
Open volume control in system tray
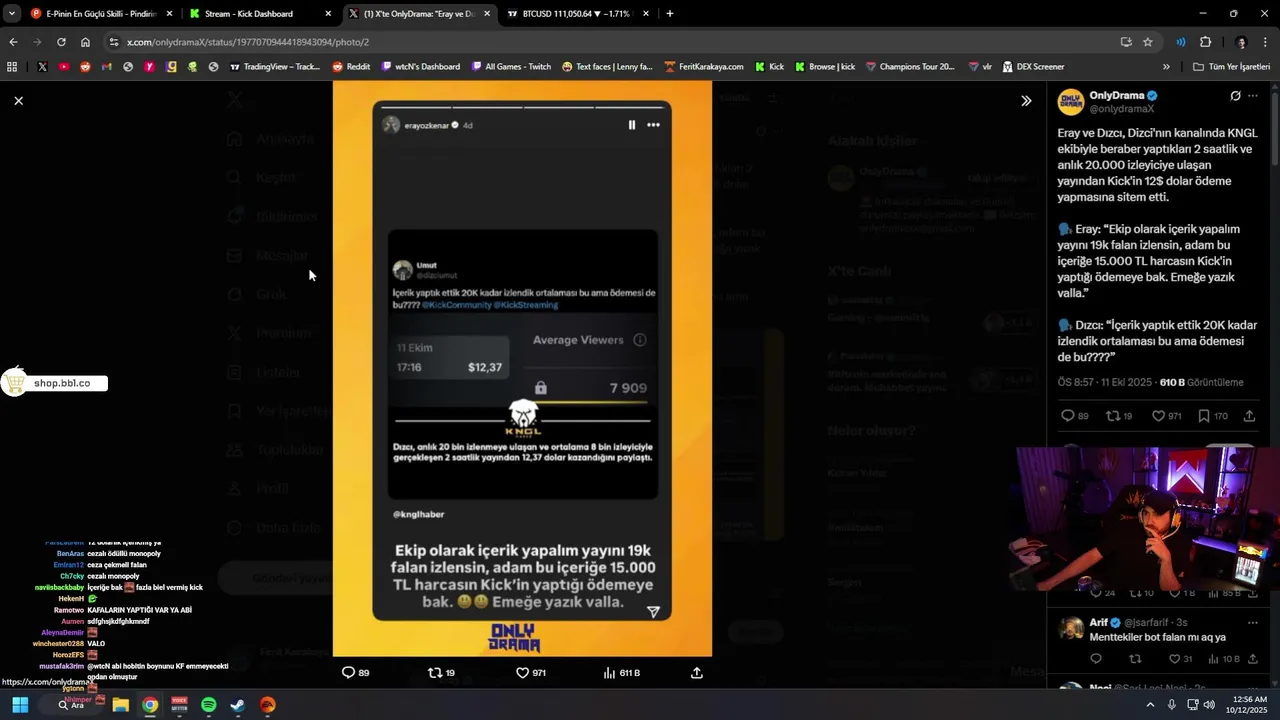[x=1209, y=705]
